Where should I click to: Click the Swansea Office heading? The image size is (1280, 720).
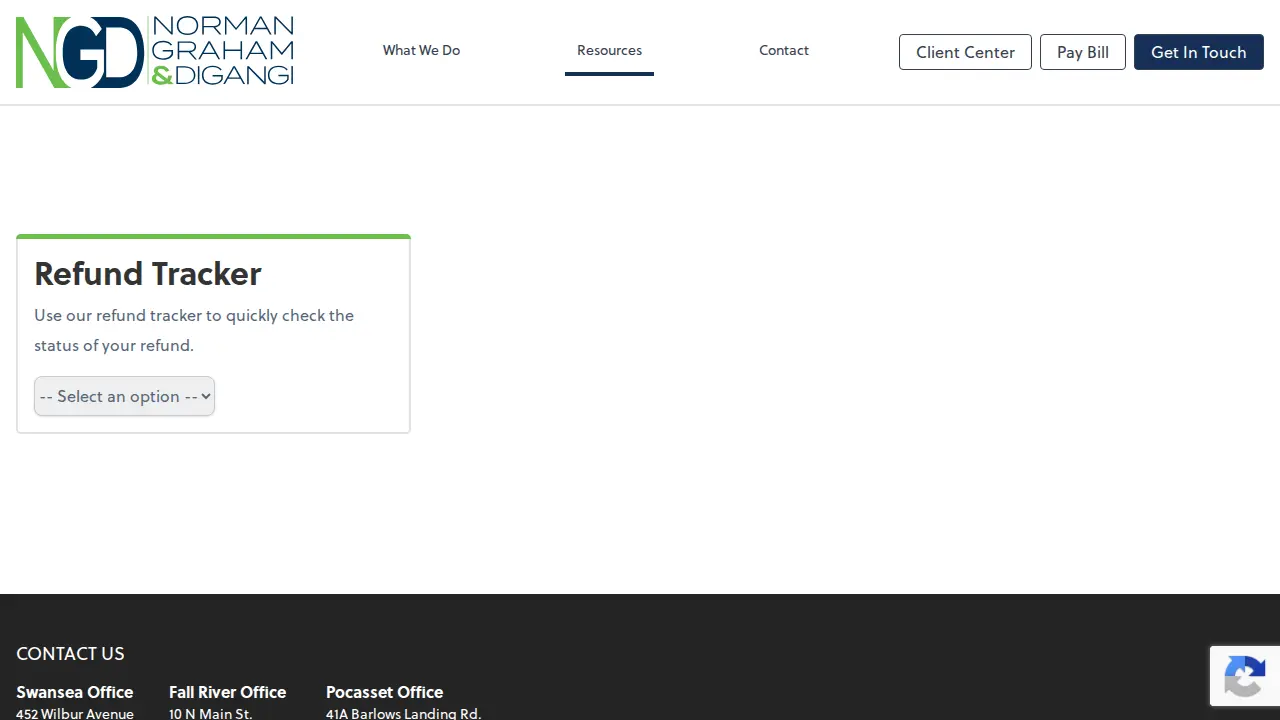[74, 692]
